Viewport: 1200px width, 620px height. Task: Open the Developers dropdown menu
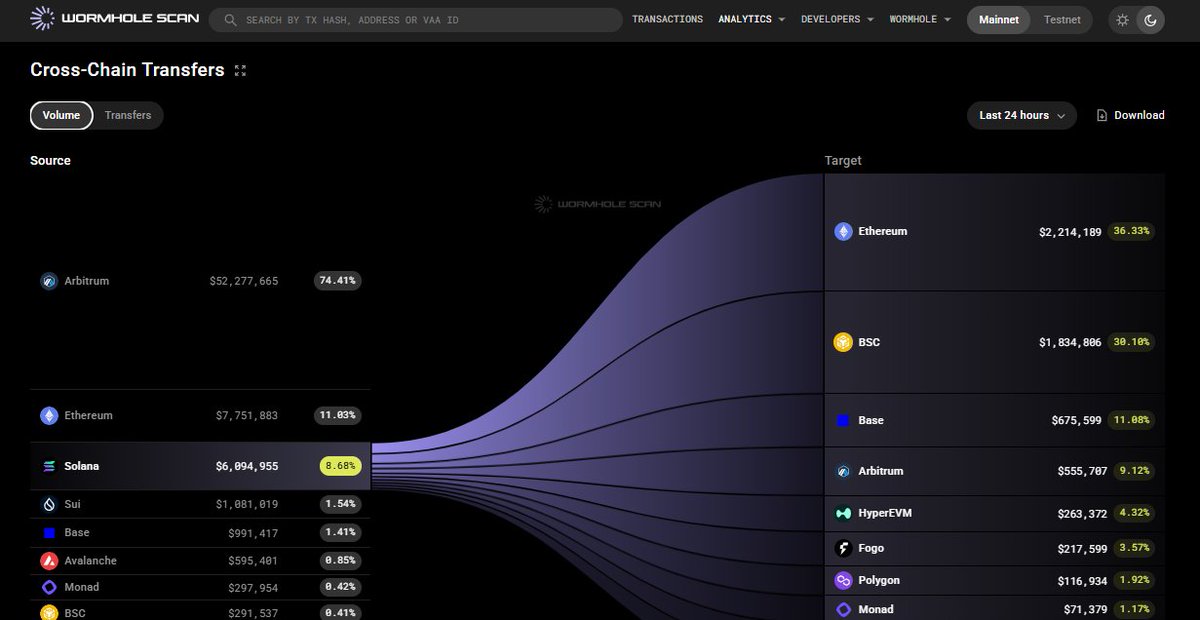(x=837, y=19)
